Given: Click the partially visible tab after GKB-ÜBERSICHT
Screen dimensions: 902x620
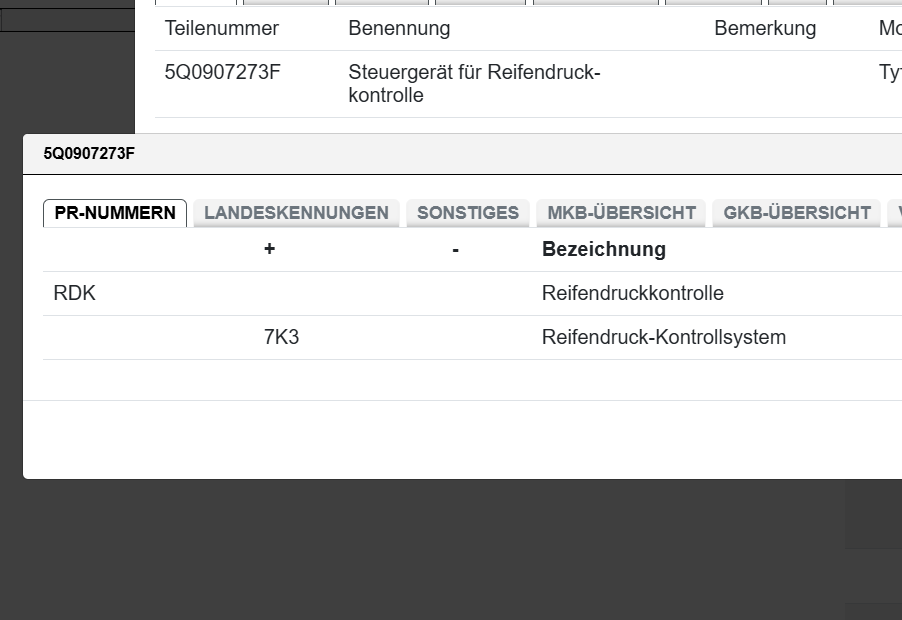Looking at the screenshot, I should (895, 213).
